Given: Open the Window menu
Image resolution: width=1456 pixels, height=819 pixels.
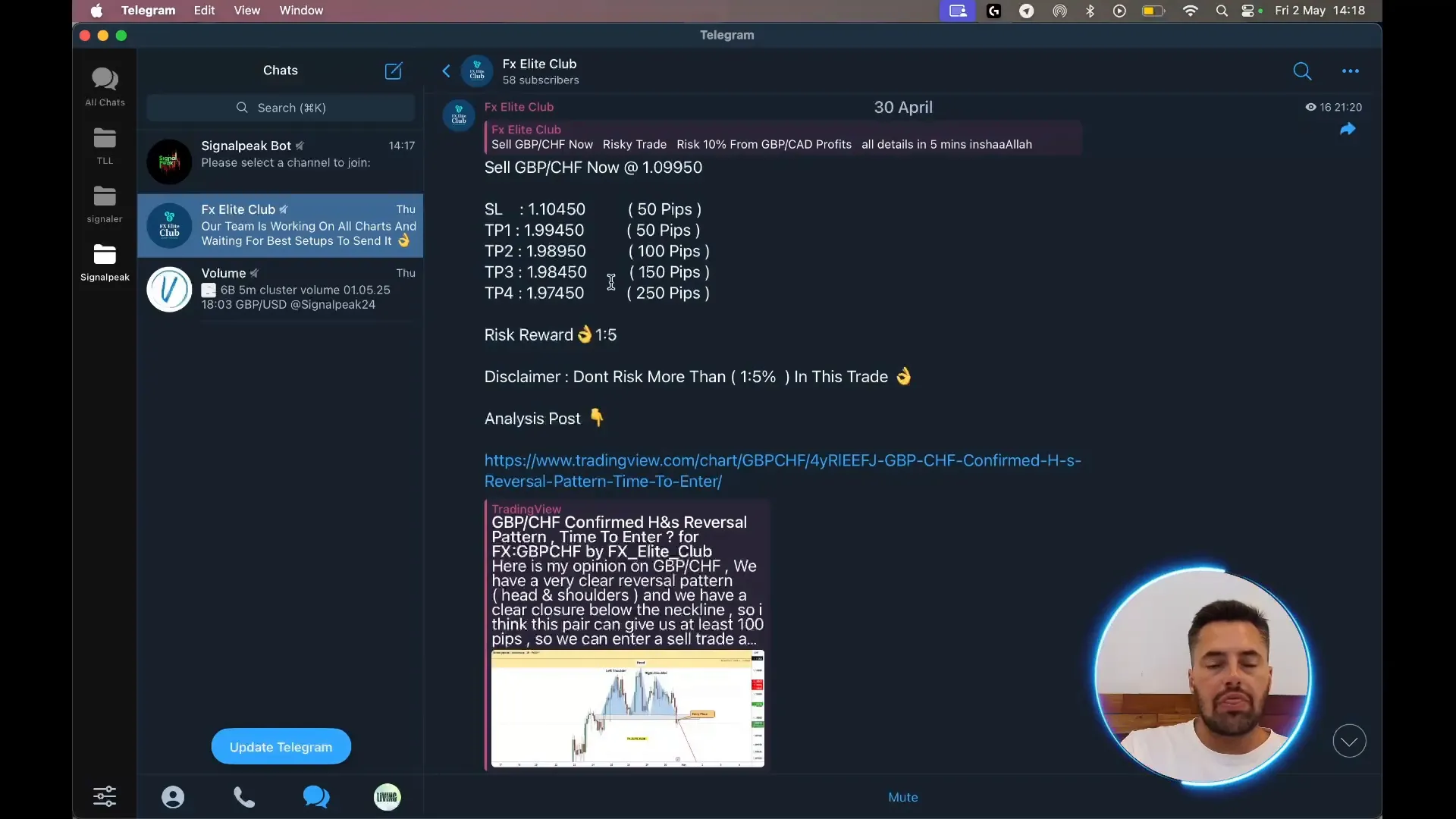Looking at the screenshot, I should tap(301, 11).
